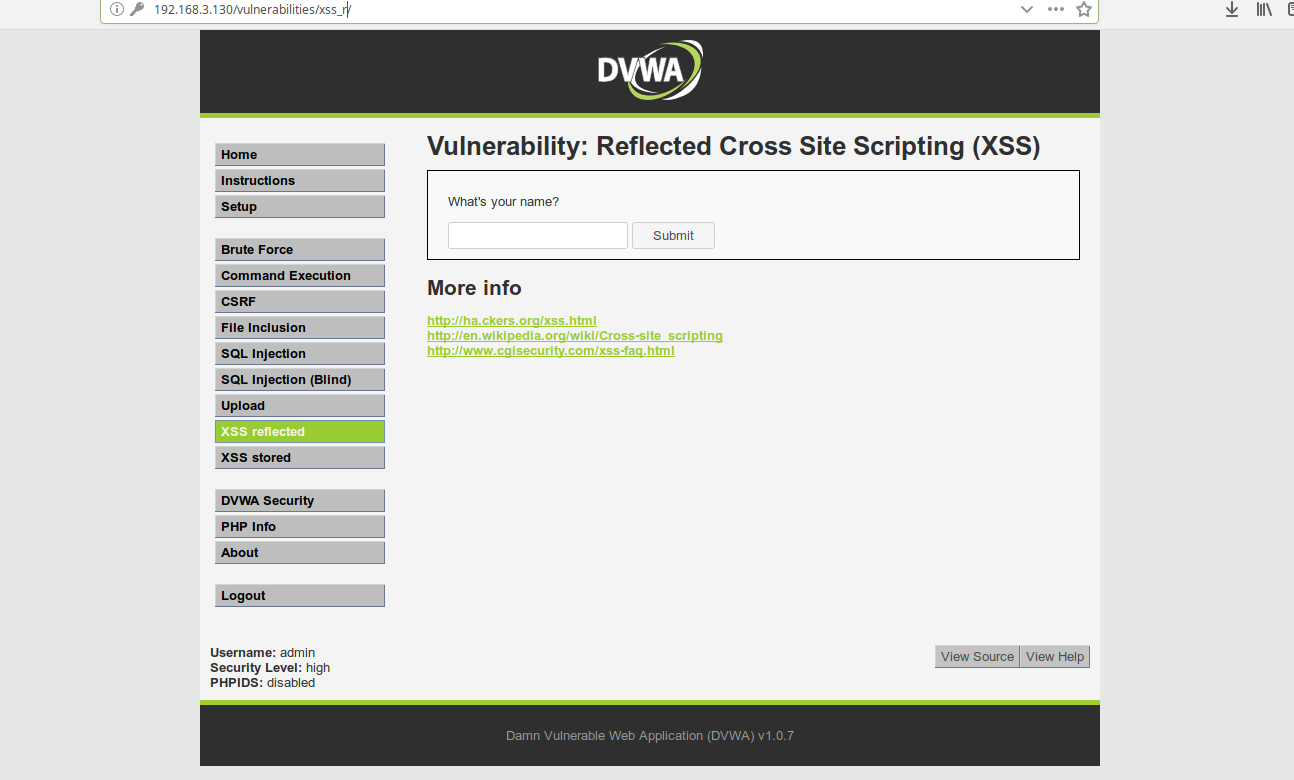Click the View Source button
Screen dimensions: 1294x780
(977, 657)
